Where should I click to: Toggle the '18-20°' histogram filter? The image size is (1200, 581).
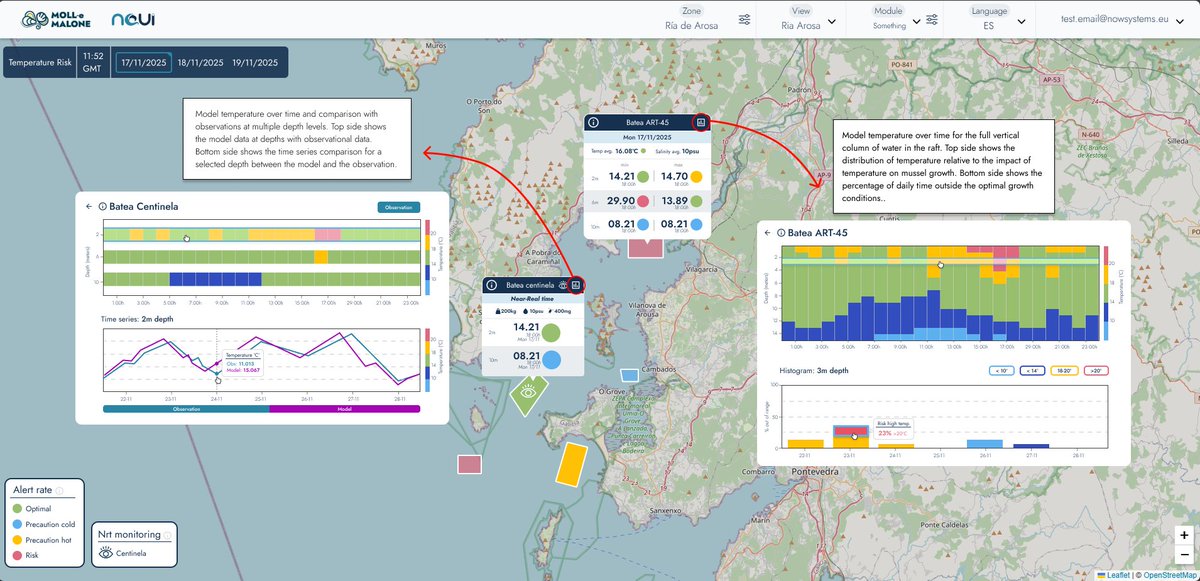coord(1066,370)
